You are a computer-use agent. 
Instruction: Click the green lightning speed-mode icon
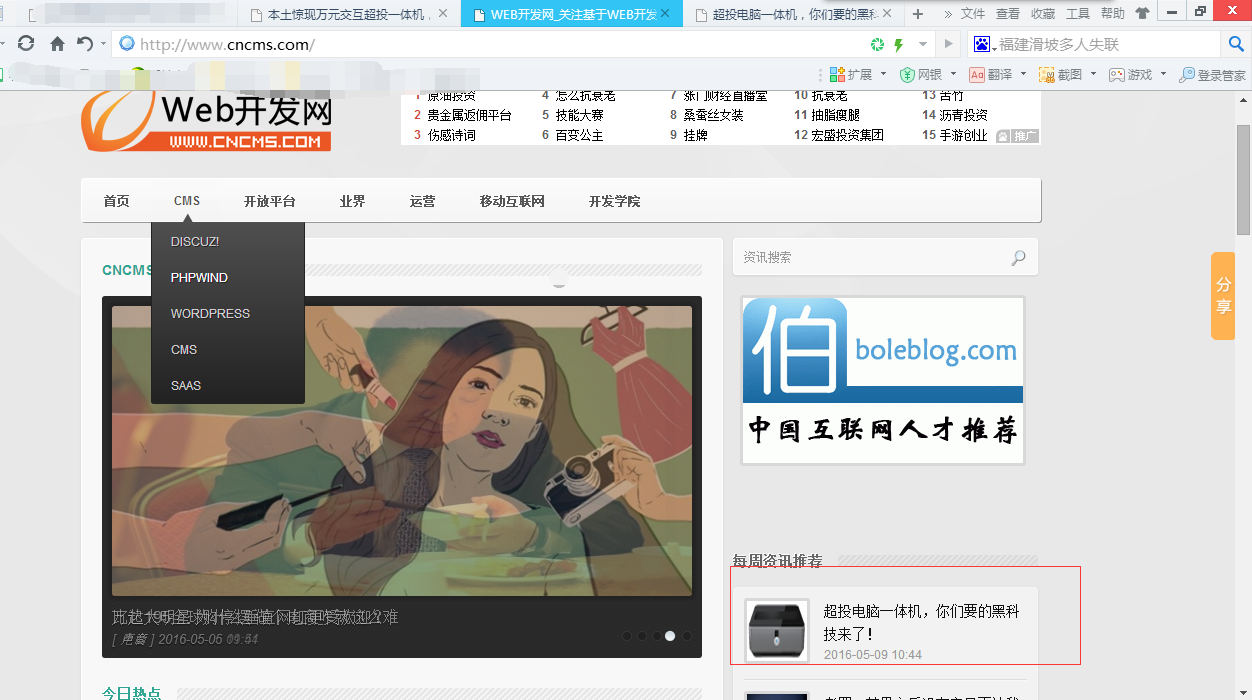tap(899, 45)
